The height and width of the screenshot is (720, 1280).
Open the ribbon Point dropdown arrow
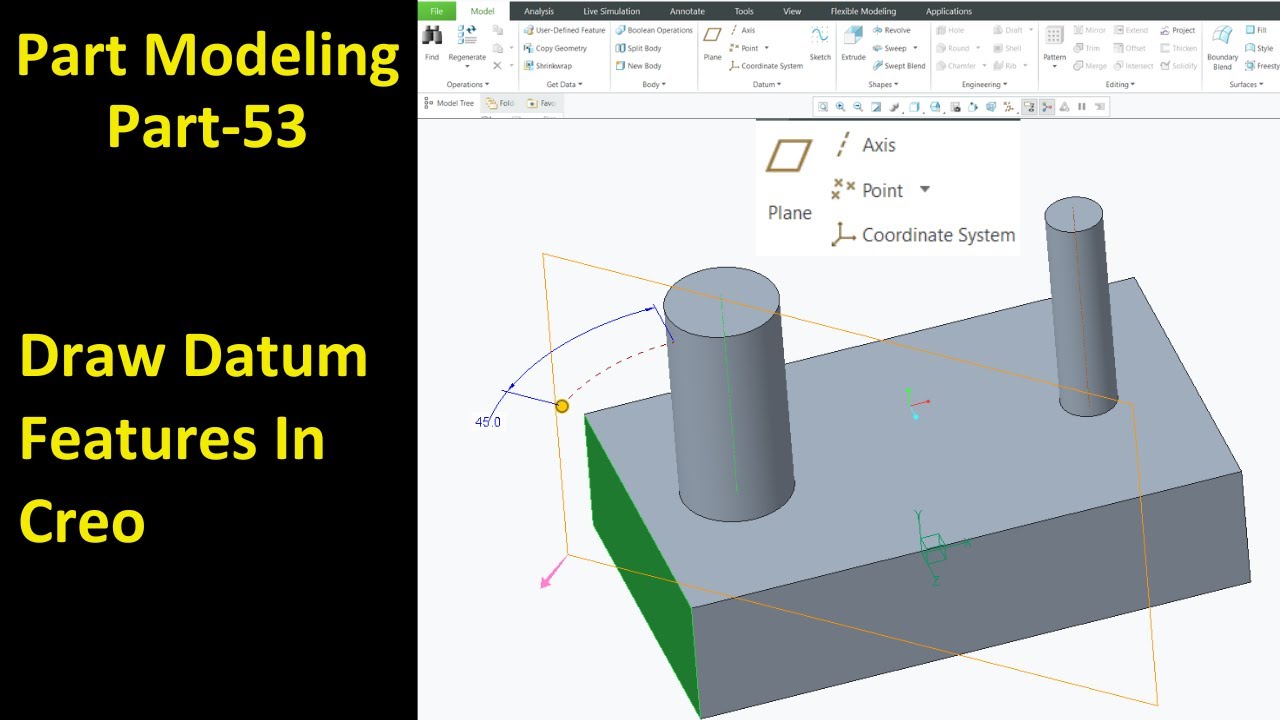(x=766, y=48)
